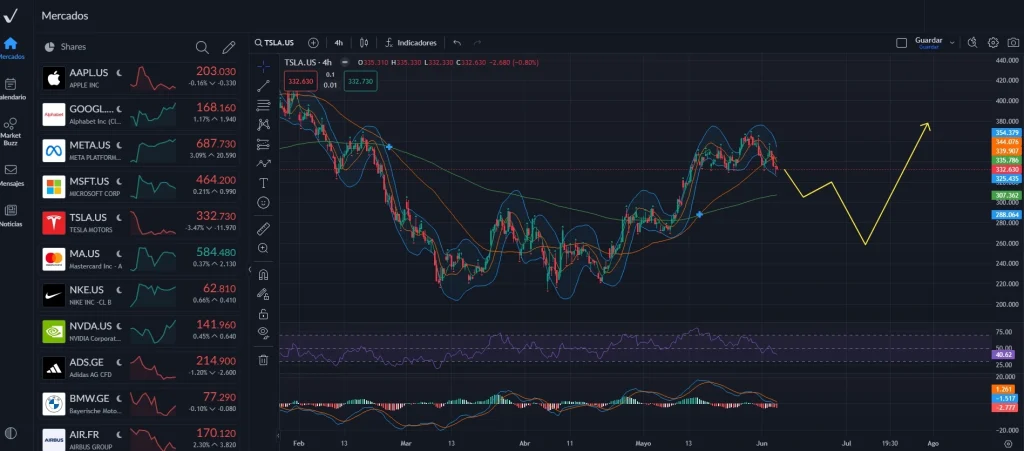Open the candlestick chart type selector
The width and height of the screenshot is (1024, 451).
(x=364, y=42)
